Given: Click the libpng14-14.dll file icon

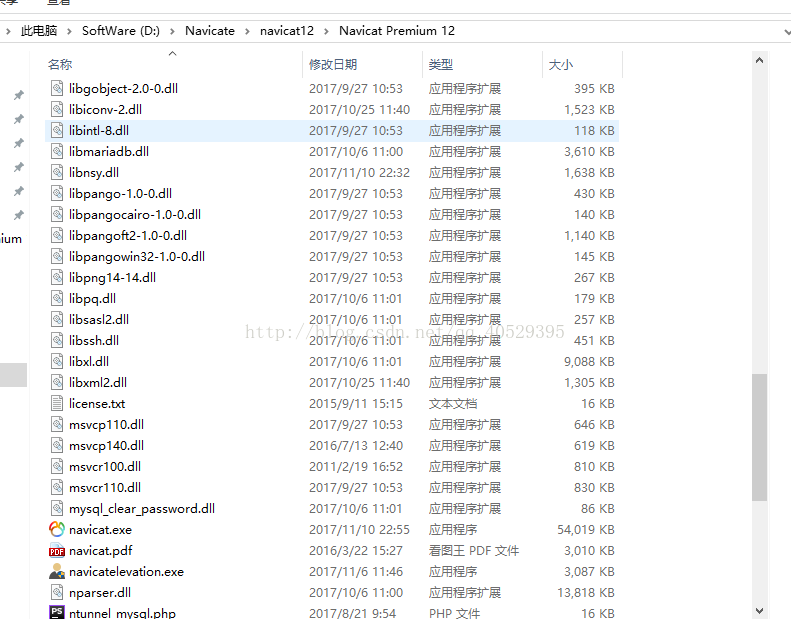Looking at the screenshot, I should pyautogui.click(x=57, y=277).
